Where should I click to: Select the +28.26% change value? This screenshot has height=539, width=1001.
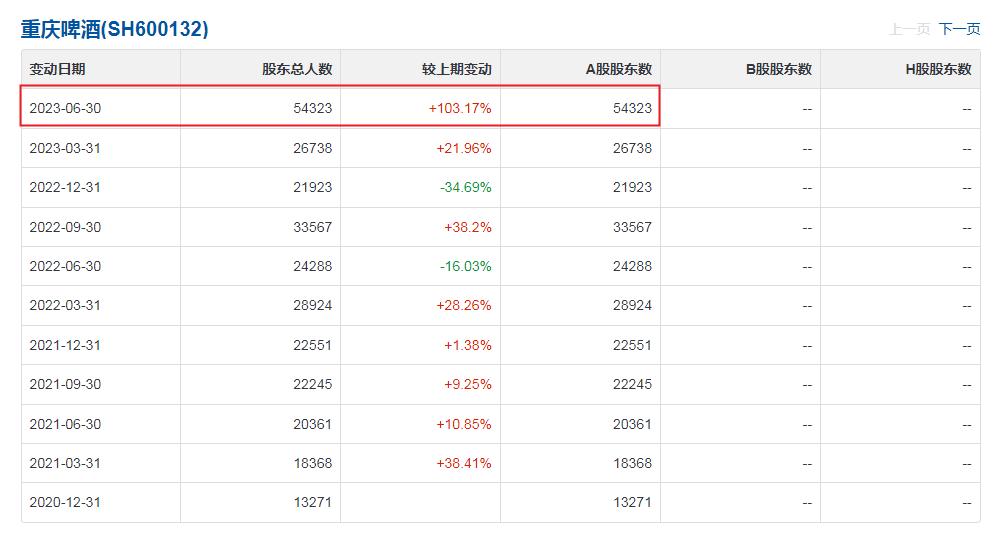click(x=463, y=305)
